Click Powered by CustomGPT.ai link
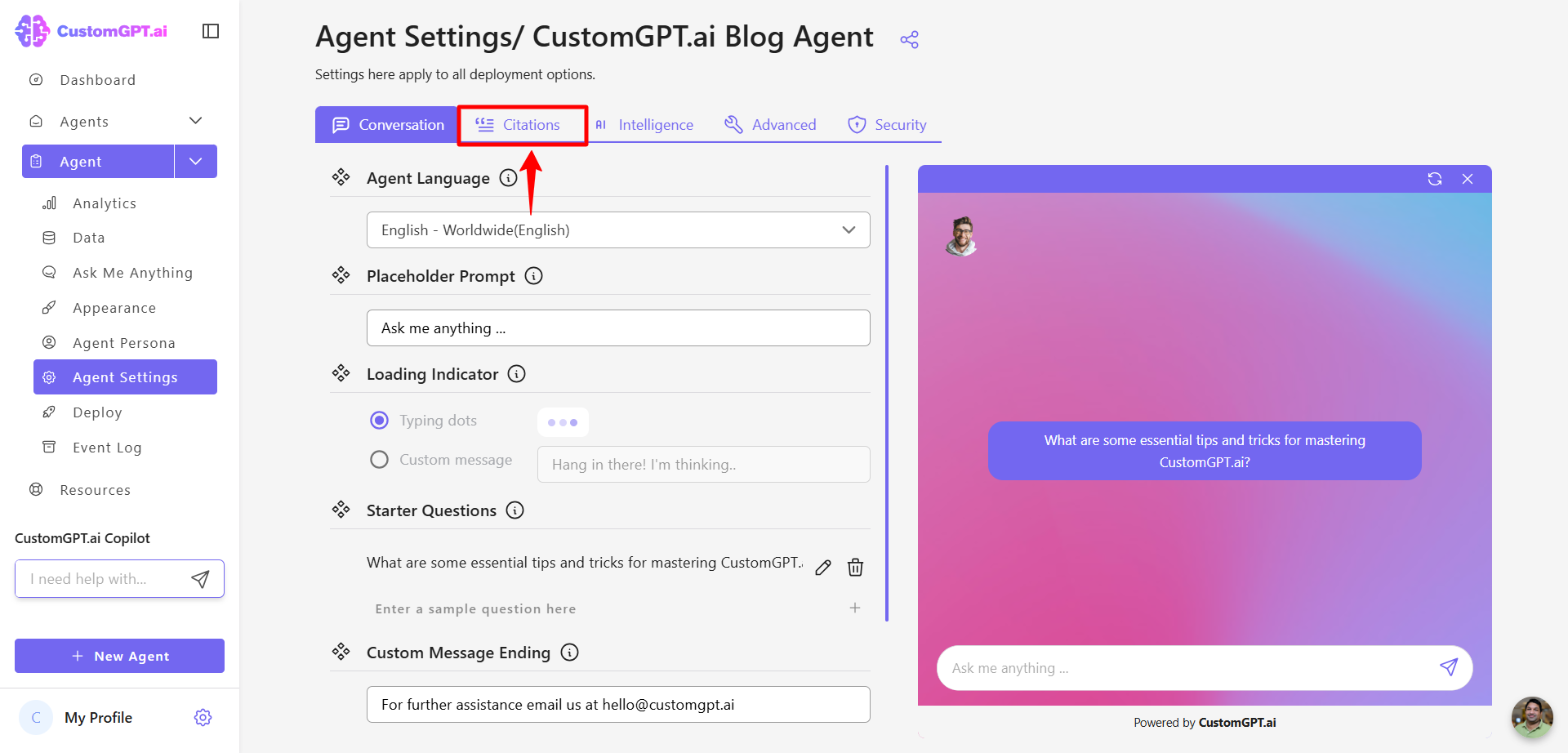 pos(1205,723)
